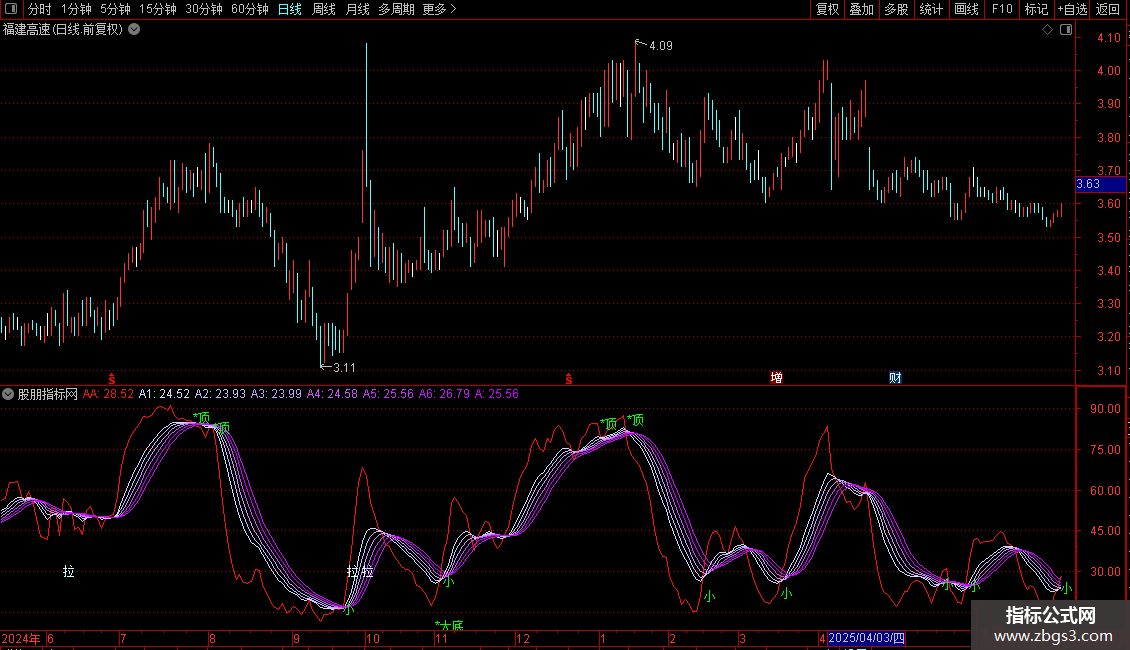
Task: Switch to the 分时 chart tab
Action: tap(40, 9)
